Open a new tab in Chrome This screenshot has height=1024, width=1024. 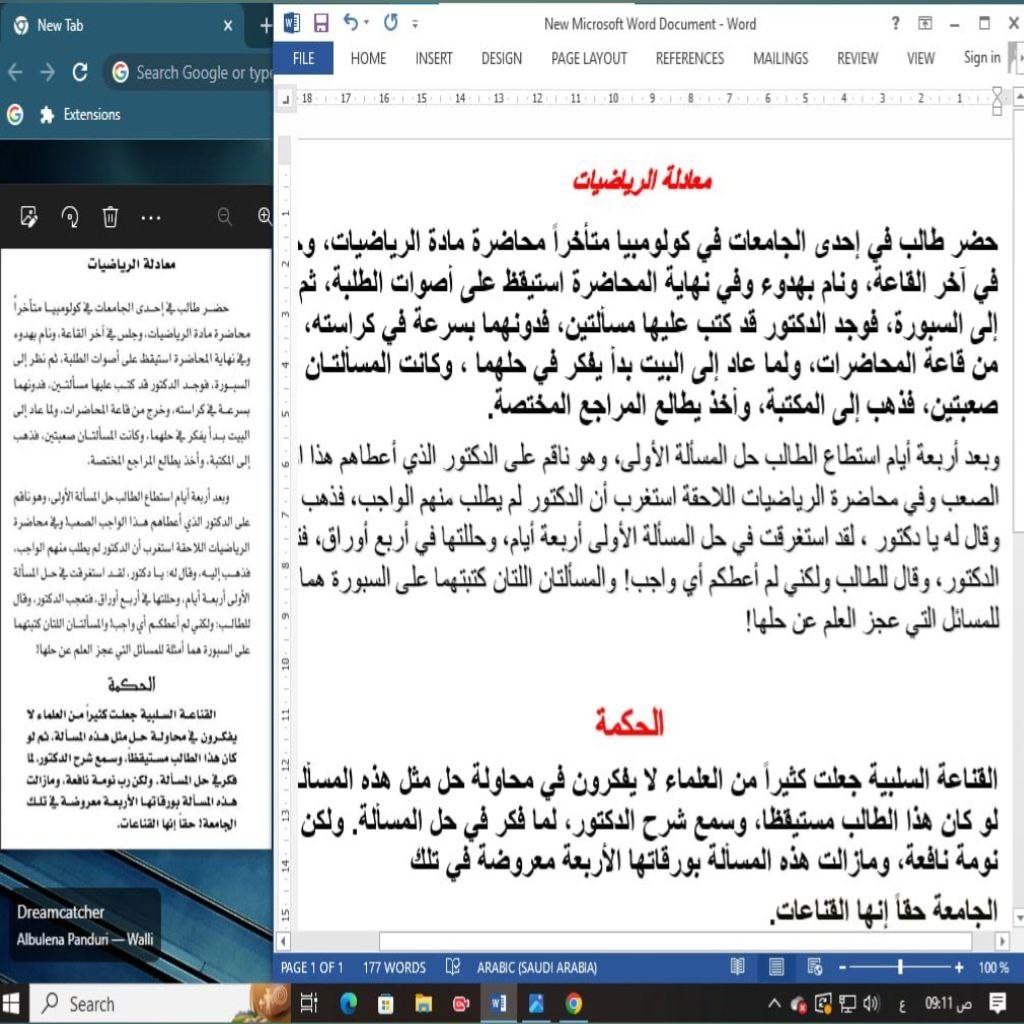(x=265, y=25)
